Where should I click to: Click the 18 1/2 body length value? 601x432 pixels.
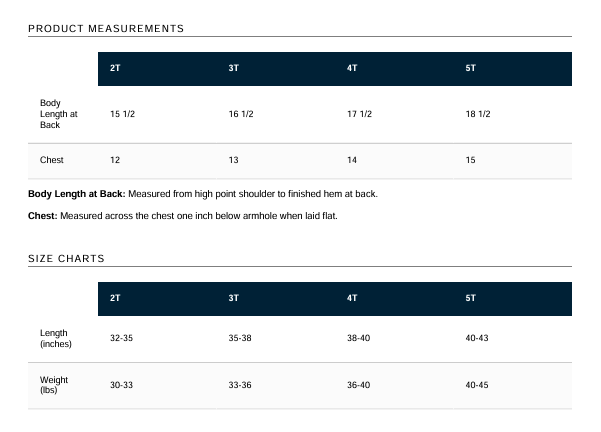478,114
